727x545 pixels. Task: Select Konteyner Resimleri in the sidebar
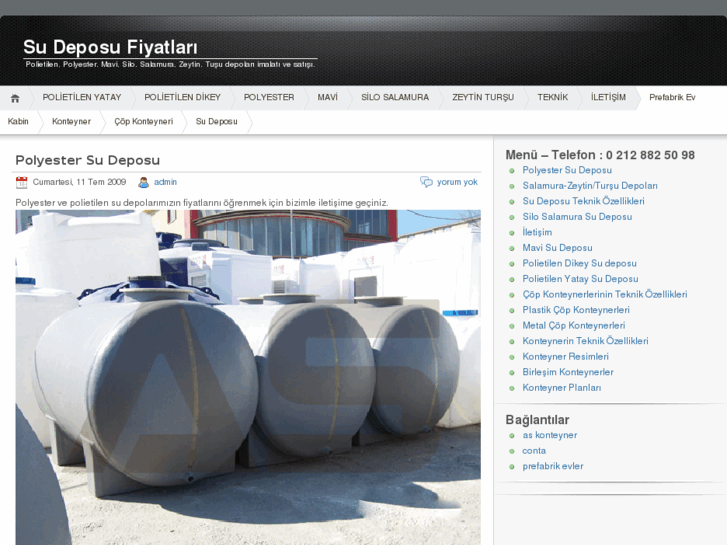pos(565,357)
